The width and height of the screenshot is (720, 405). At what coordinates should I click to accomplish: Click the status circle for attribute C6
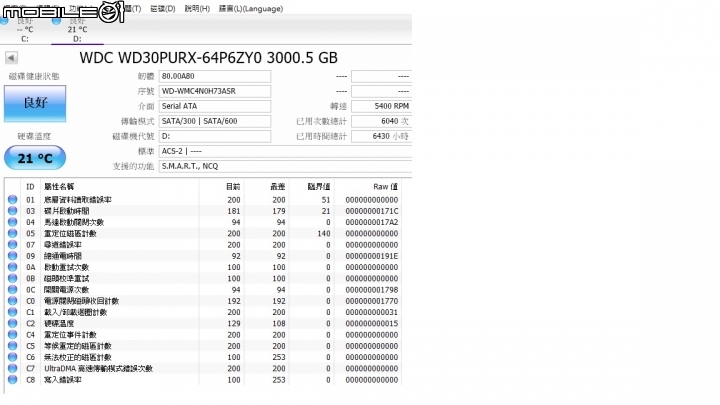click(12, 357)
